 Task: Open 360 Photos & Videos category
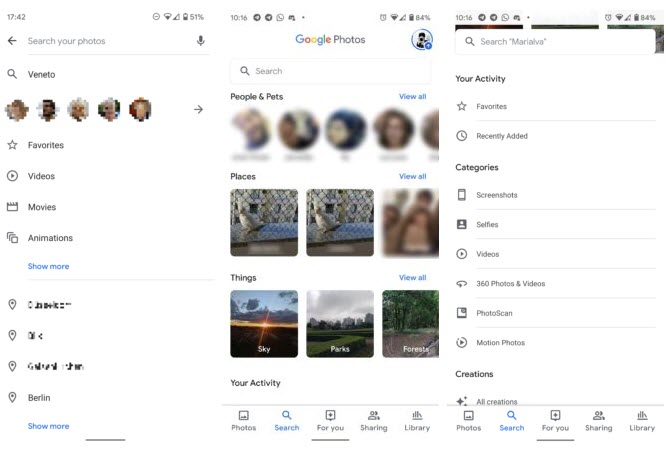[x=510, y=284]
